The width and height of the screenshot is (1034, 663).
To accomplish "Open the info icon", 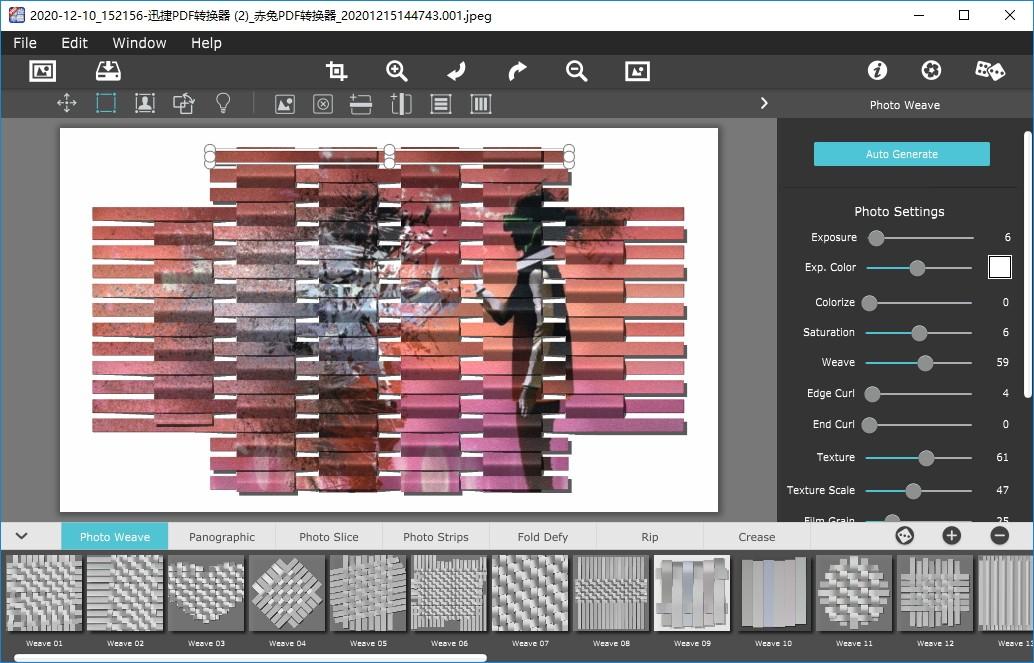I will [x=877, y=71].
